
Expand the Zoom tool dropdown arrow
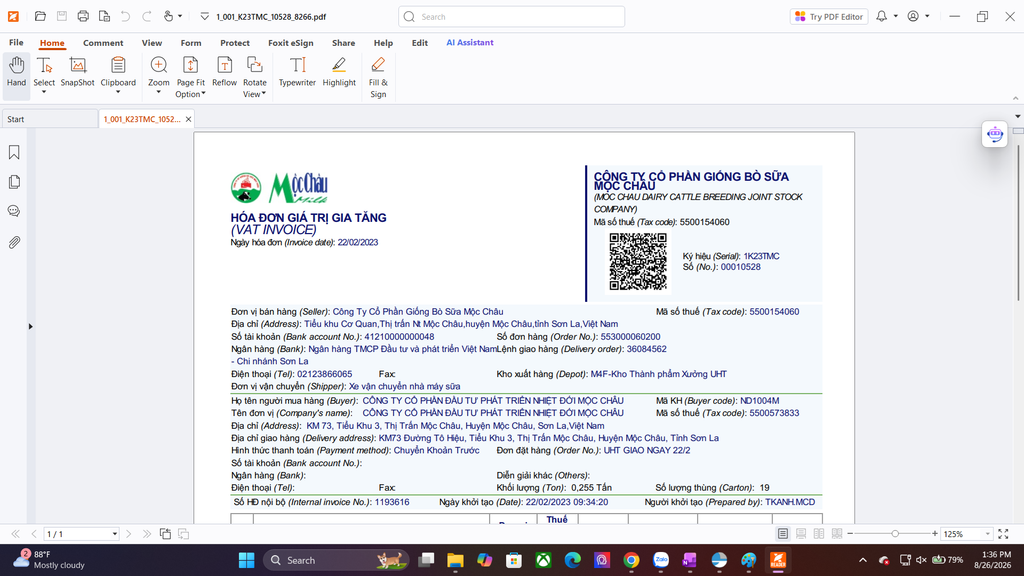coord(159,92)
